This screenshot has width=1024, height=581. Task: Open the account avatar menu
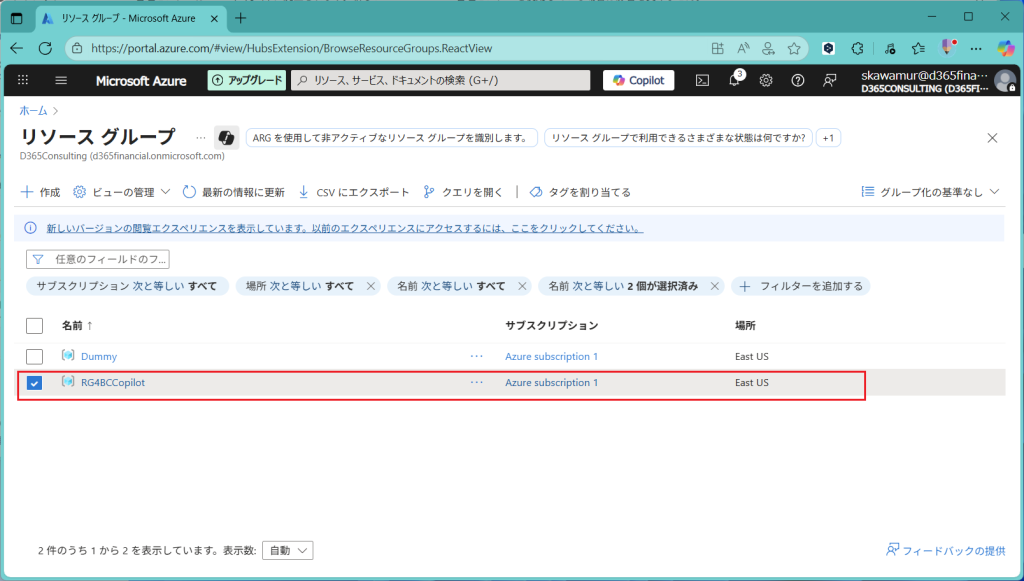click(x=1004, y=81)
